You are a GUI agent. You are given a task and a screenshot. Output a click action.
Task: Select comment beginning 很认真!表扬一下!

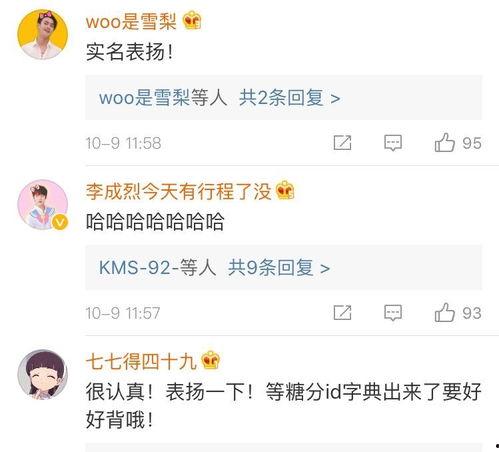283,405
